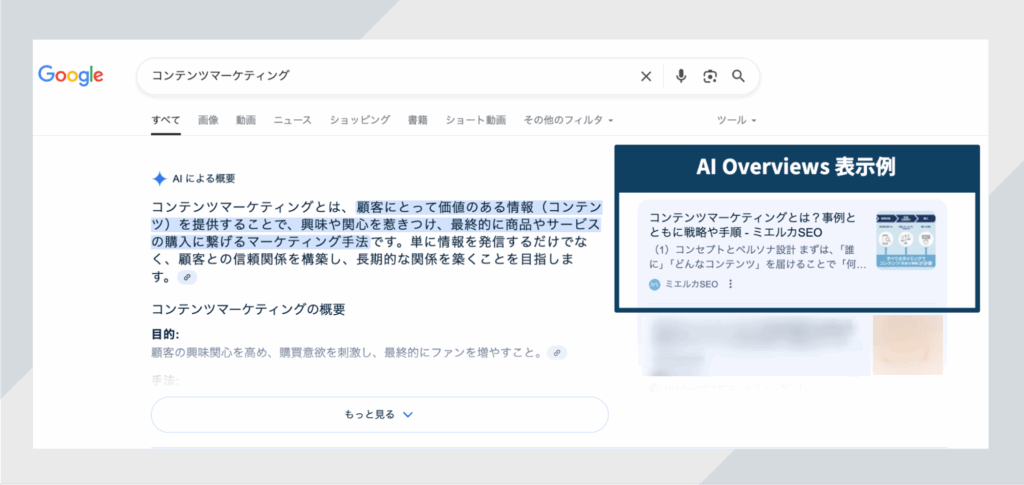Switch to the 動画 tab
The height and width of the screenshot is (485, 1024).
coord(246,120)
